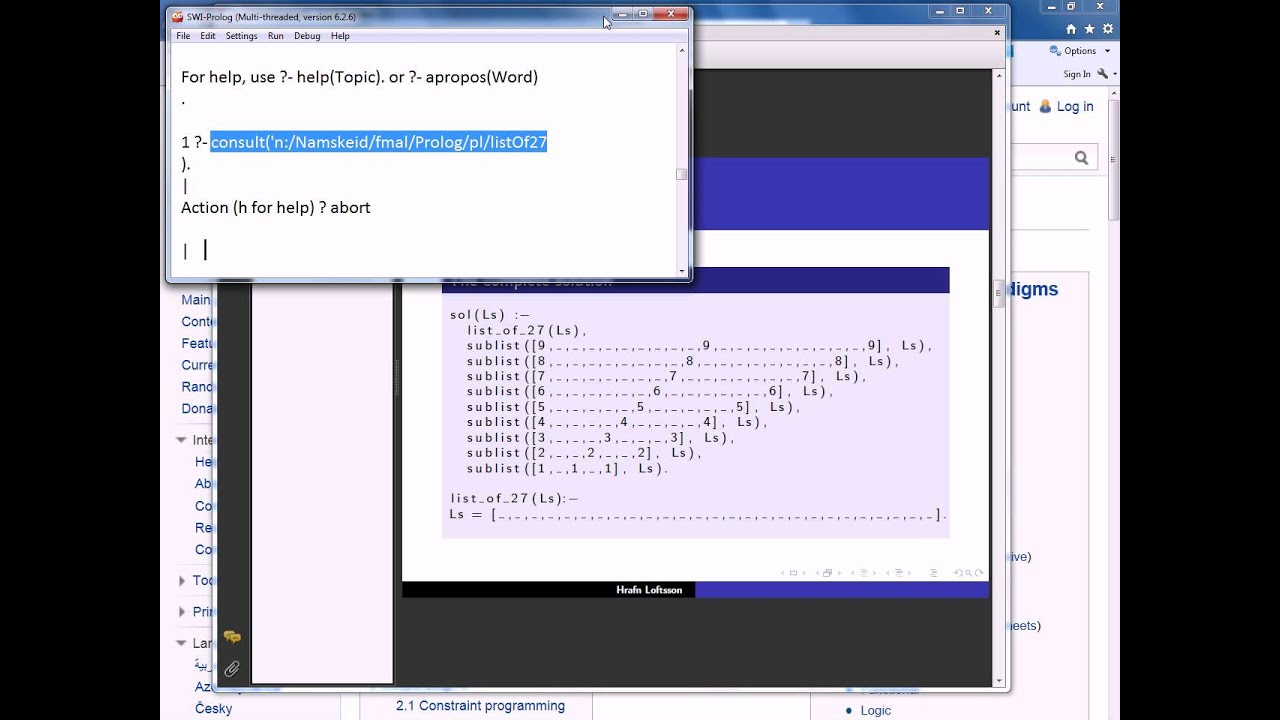
Task: Open the attachments paperclip icon in PDF sidebar
Action: click(x=232, y=669)
